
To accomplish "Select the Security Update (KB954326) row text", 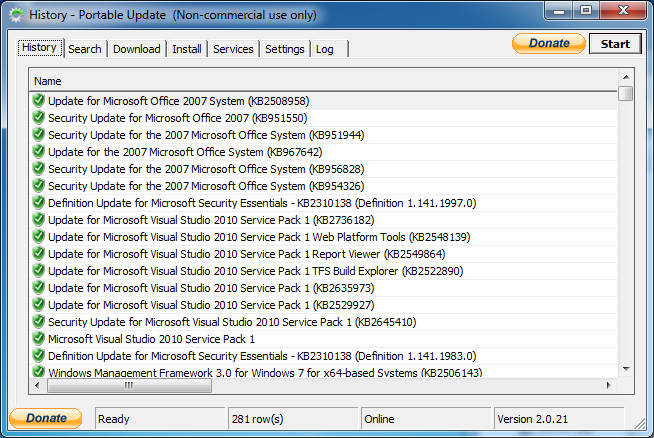I will click(x=206, y=186).
